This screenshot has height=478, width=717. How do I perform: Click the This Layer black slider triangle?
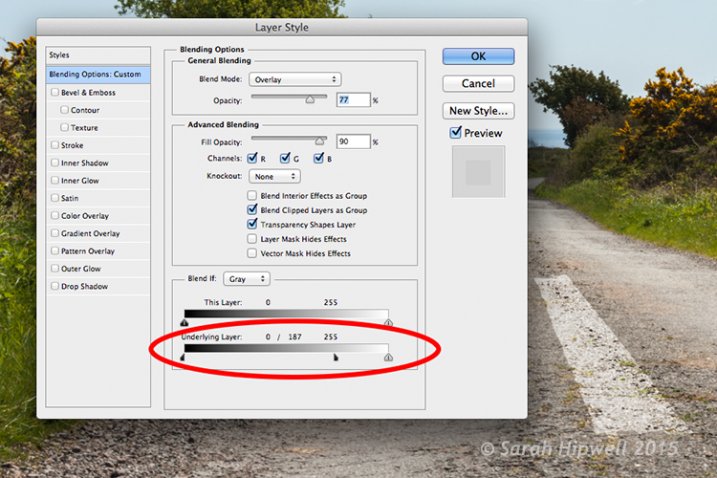coord(184,323)
